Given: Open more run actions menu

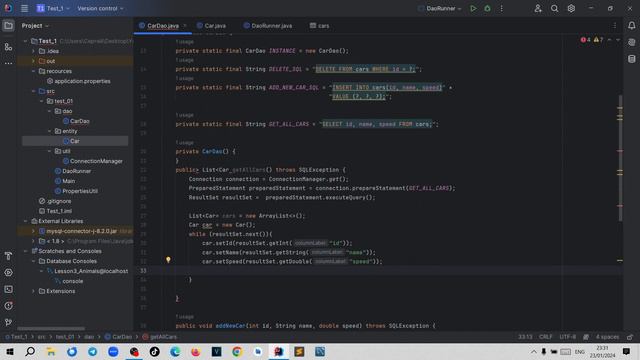Looking at the screenshot, I should coord(502,8).
